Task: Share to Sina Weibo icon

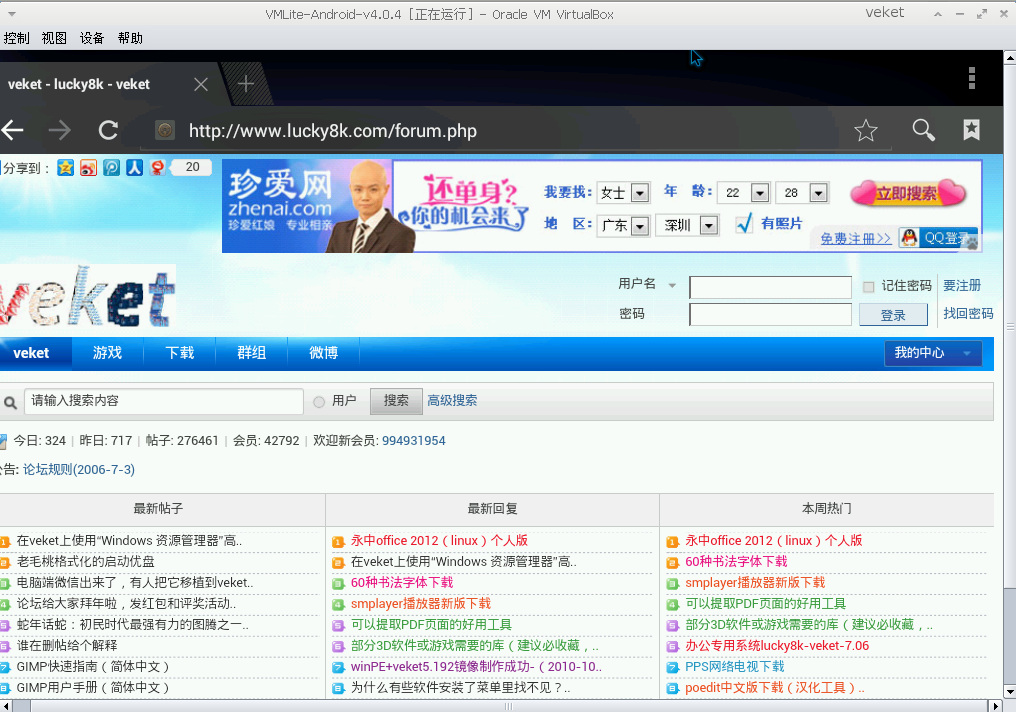Action: click(x=88, y=168)
